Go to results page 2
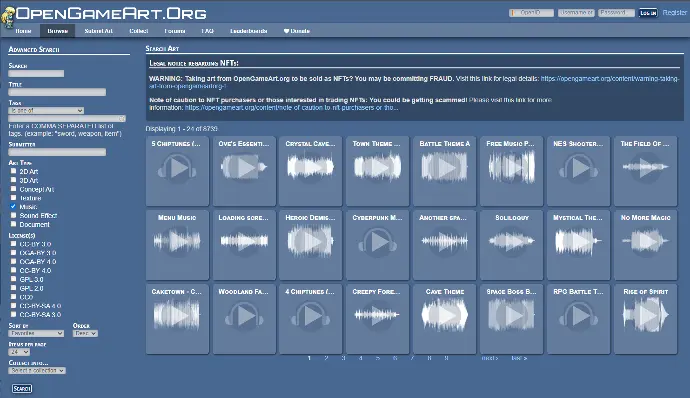The image size is (690, 398). [x=326, y=358]
